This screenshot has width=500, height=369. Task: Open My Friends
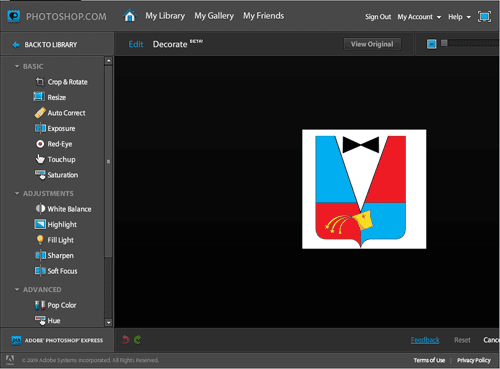(x=263, y=16)
